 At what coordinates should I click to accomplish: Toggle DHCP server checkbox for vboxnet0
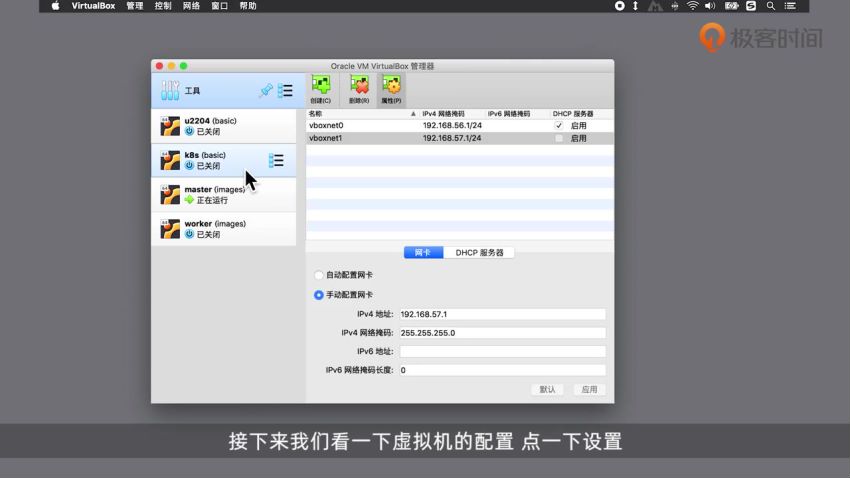tap(559, 125)
